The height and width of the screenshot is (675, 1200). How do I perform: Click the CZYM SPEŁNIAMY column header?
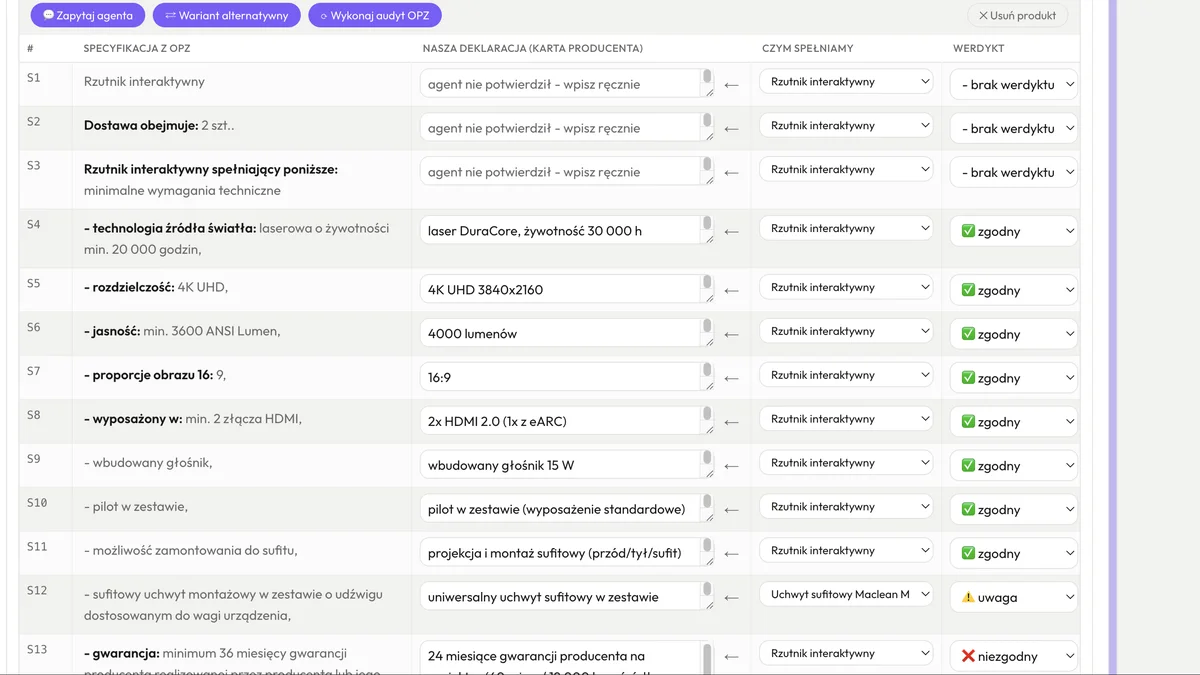tap(808, 48)
